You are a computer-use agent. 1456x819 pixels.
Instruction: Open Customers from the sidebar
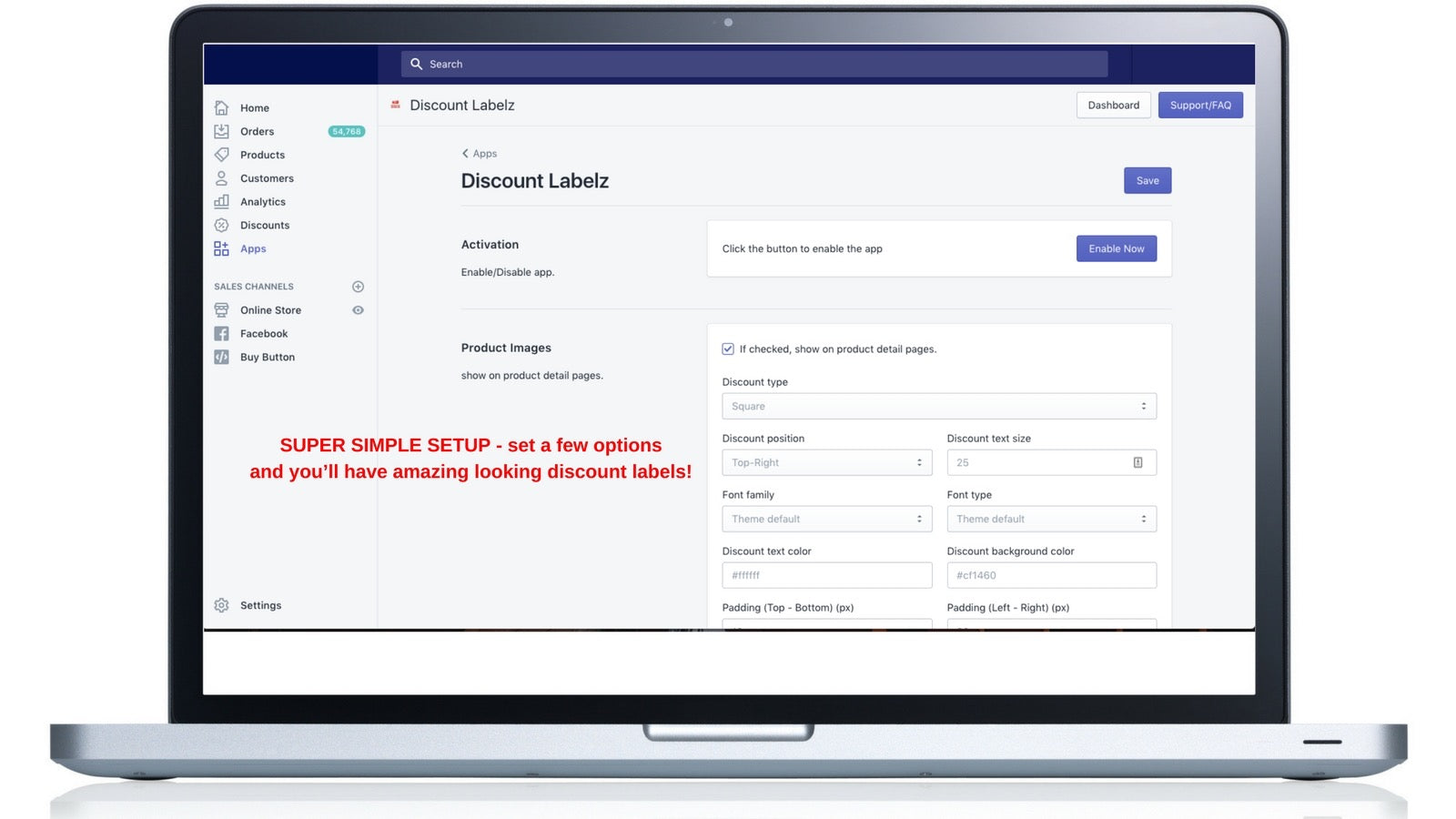pyautogui.click(x=222, y=178)
